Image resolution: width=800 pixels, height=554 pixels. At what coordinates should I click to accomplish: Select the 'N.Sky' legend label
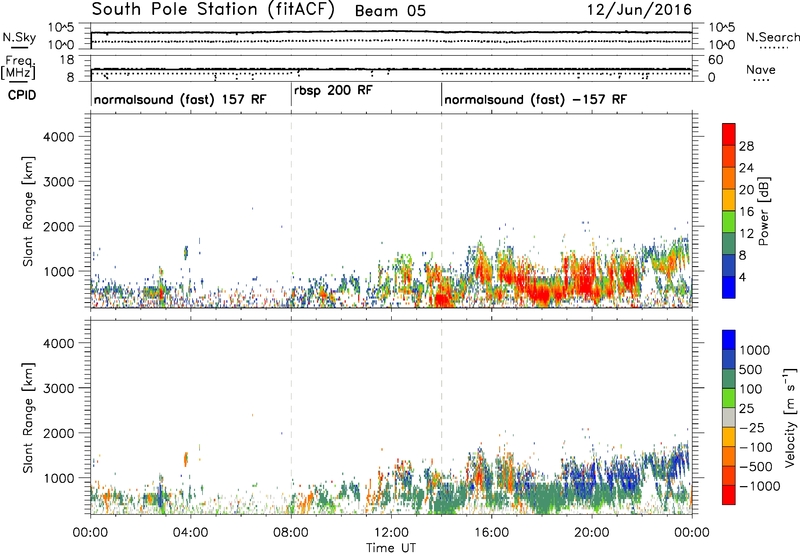coord(19,38)
